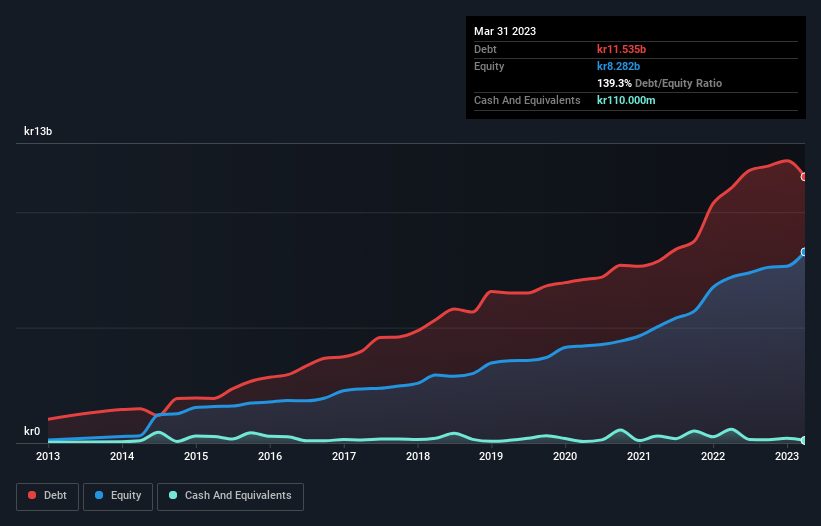Select the 2018 x-axis label
The image size is (821, 526).
pyautogui.click(x=418, y=456)
